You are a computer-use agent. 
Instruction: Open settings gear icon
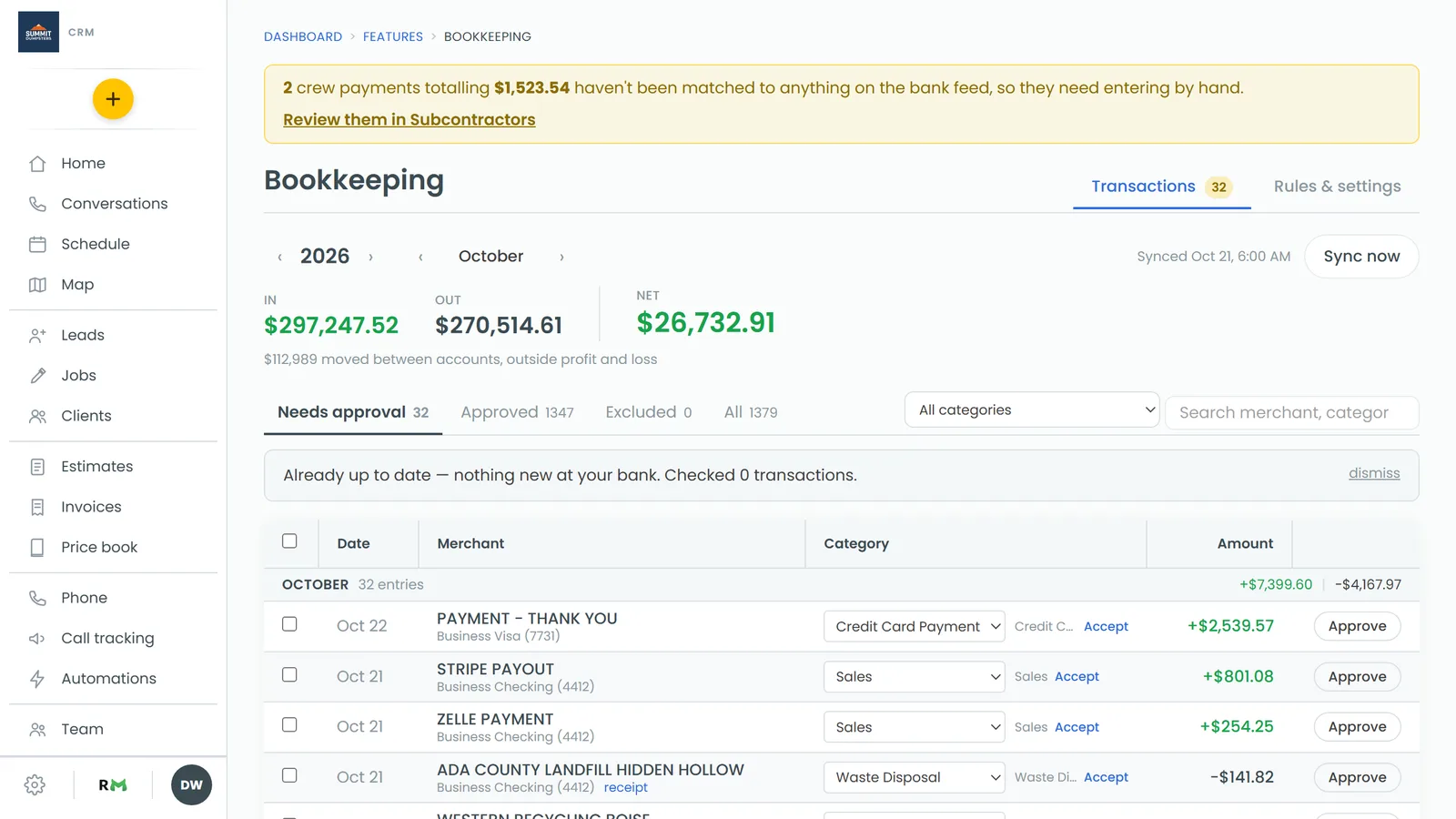(x=35, y=785)
